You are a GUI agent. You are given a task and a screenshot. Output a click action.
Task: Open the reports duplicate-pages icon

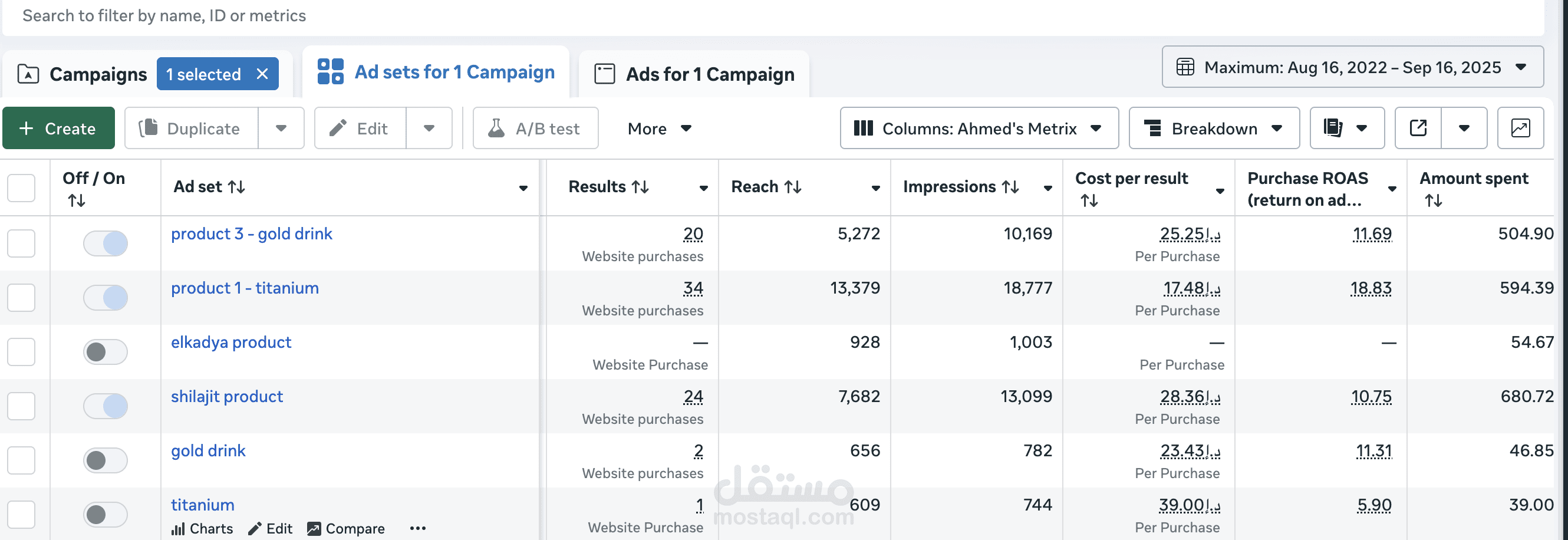tap(1333, 128)
